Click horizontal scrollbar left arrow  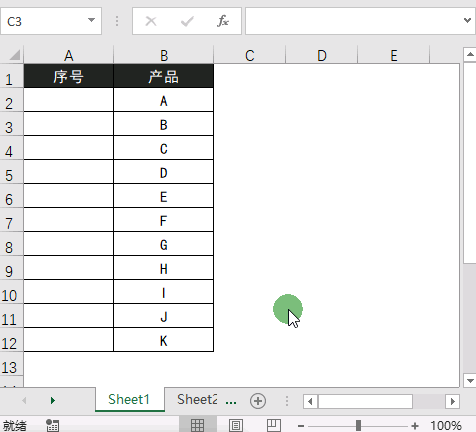(310, 401)
